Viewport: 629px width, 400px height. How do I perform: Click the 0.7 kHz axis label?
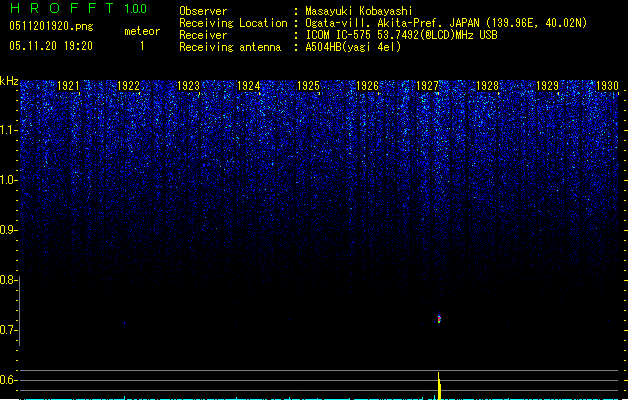point(8,330)
